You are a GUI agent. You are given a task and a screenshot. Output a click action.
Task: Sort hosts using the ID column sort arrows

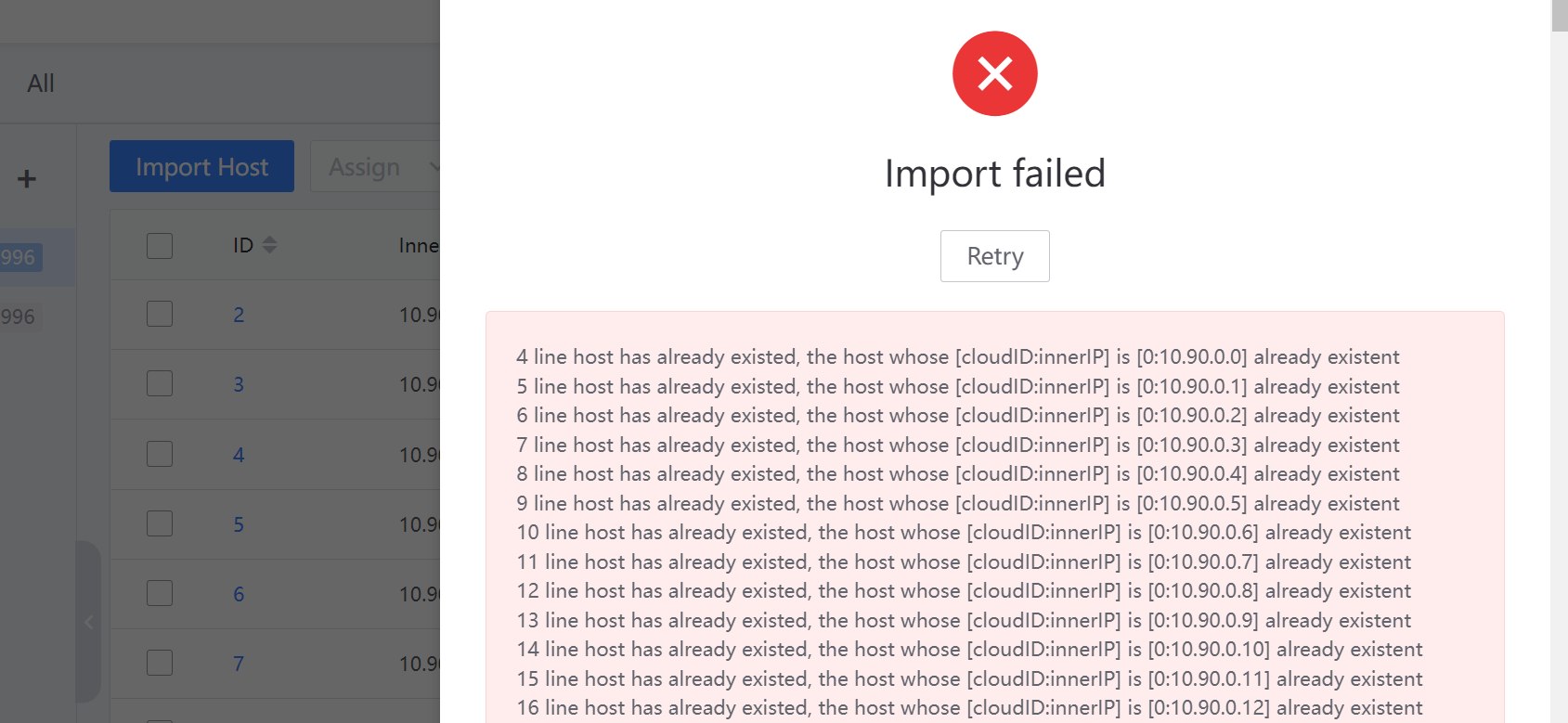click(269, 244)
